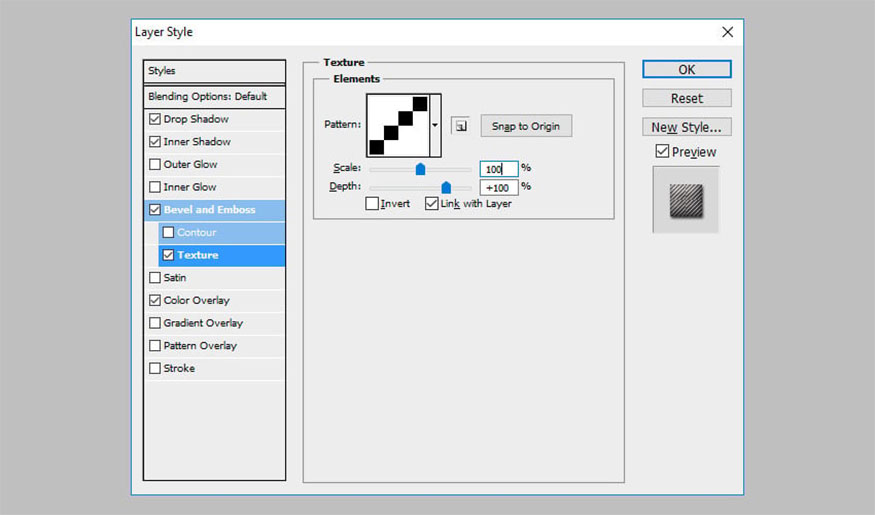Open the pattern picker dropdown arrow
Image resolution: width=875 pixels, height=515 pixels.
click(x=435, y=125)
